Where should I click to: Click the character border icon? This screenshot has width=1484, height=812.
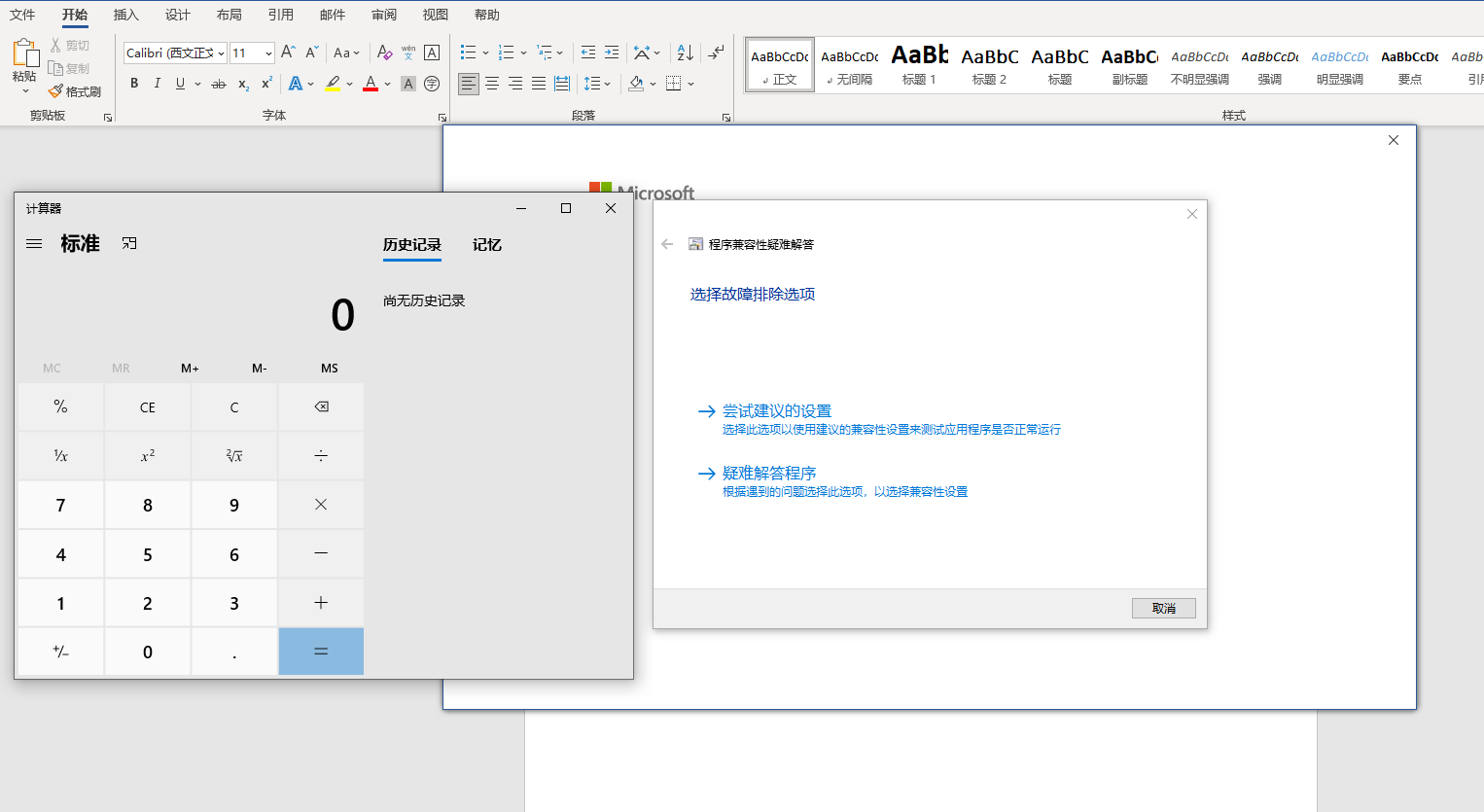(x=432, y=53)
